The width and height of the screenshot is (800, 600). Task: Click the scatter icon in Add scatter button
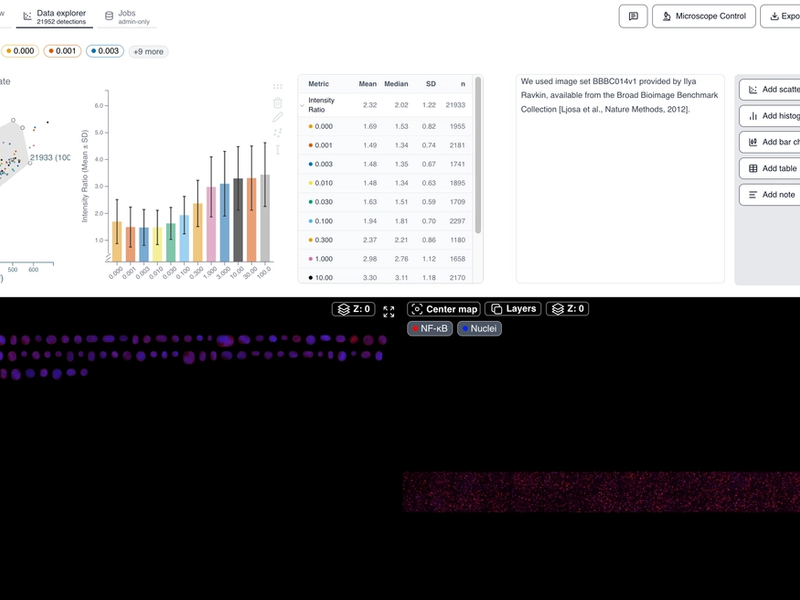753,90
